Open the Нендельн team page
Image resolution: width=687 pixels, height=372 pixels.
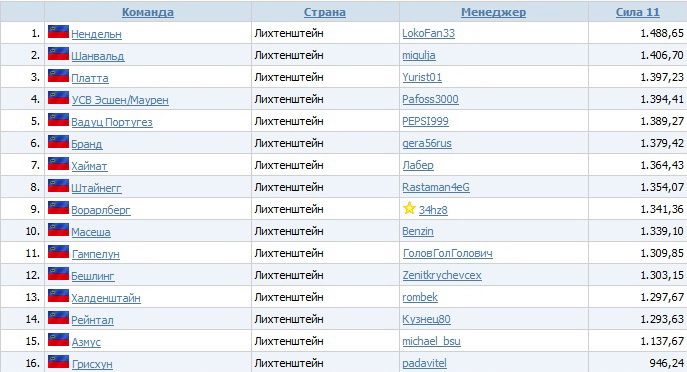96,34
